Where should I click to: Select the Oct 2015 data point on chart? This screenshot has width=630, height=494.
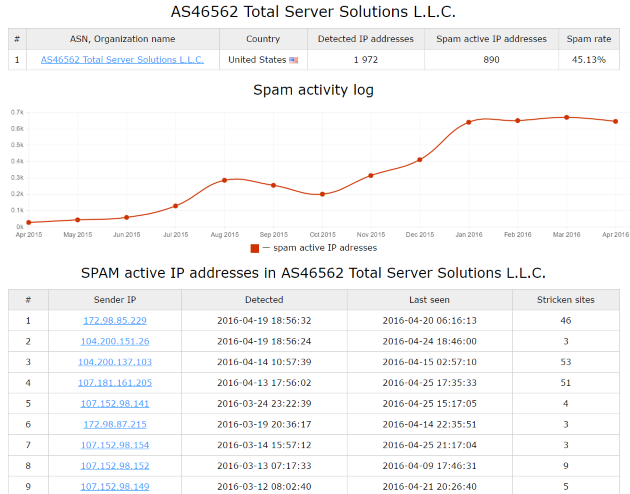click(322, 194)
